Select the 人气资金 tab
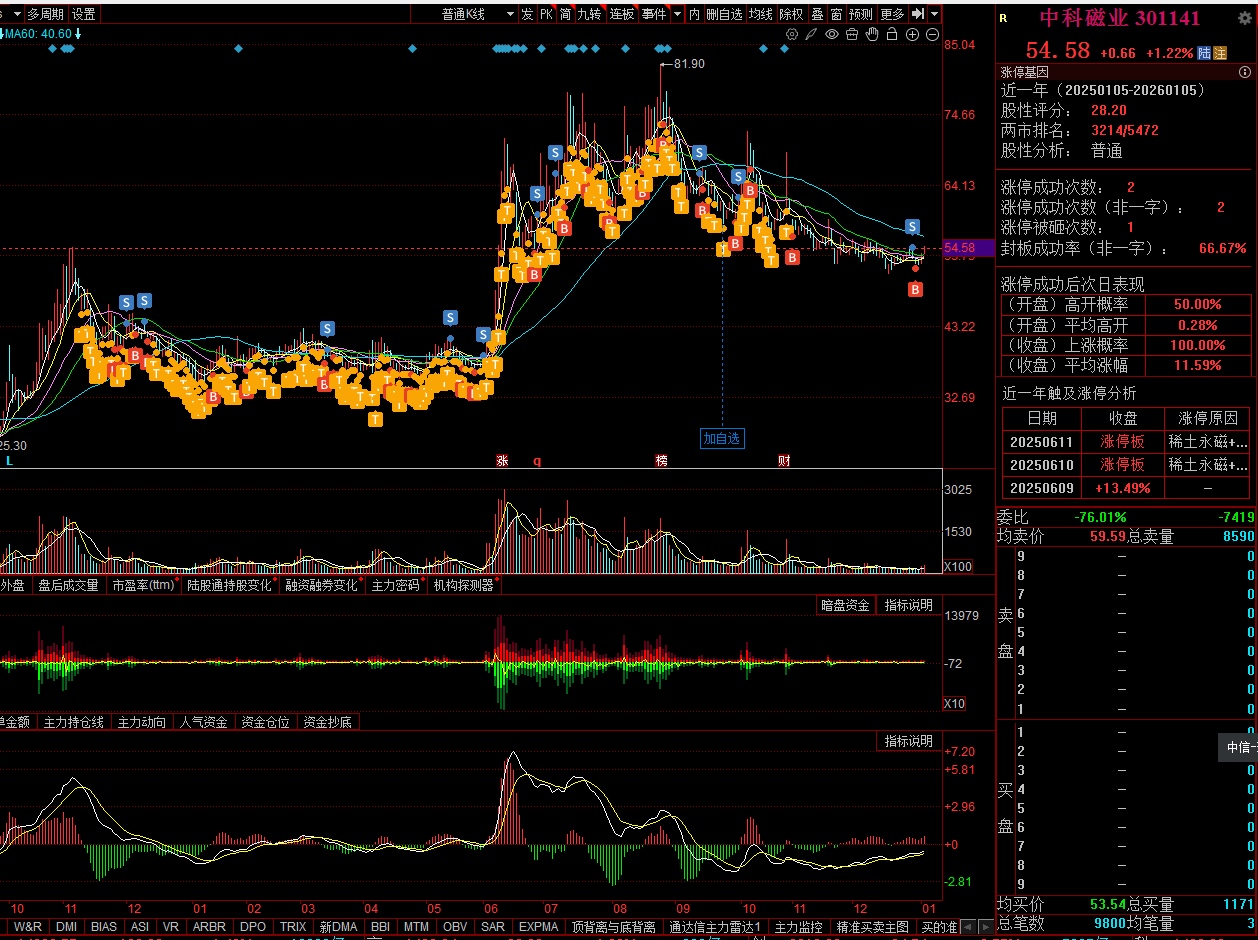Screen dimensions: 1258x940 pyautogui.click(x=204, y=721)
